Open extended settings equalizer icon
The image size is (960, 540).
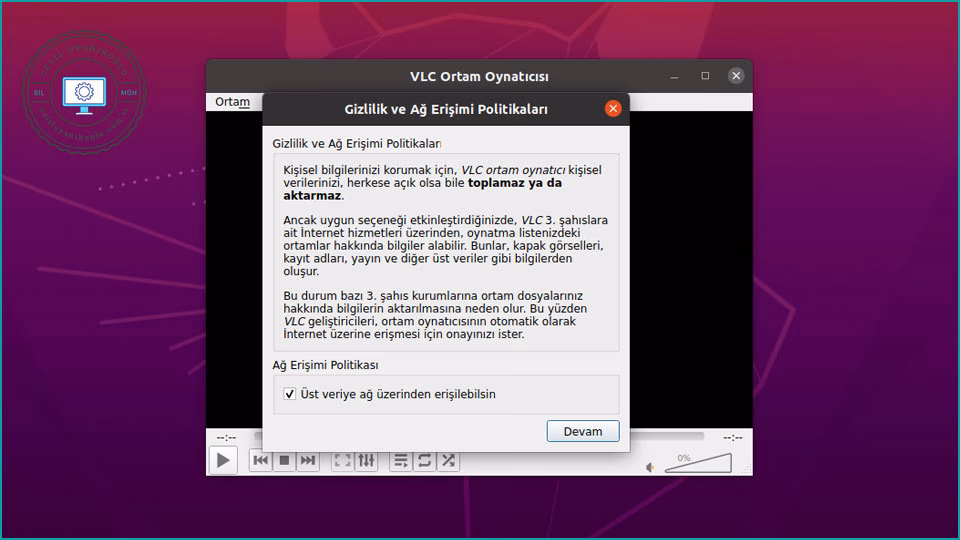[x=366, y=460]
